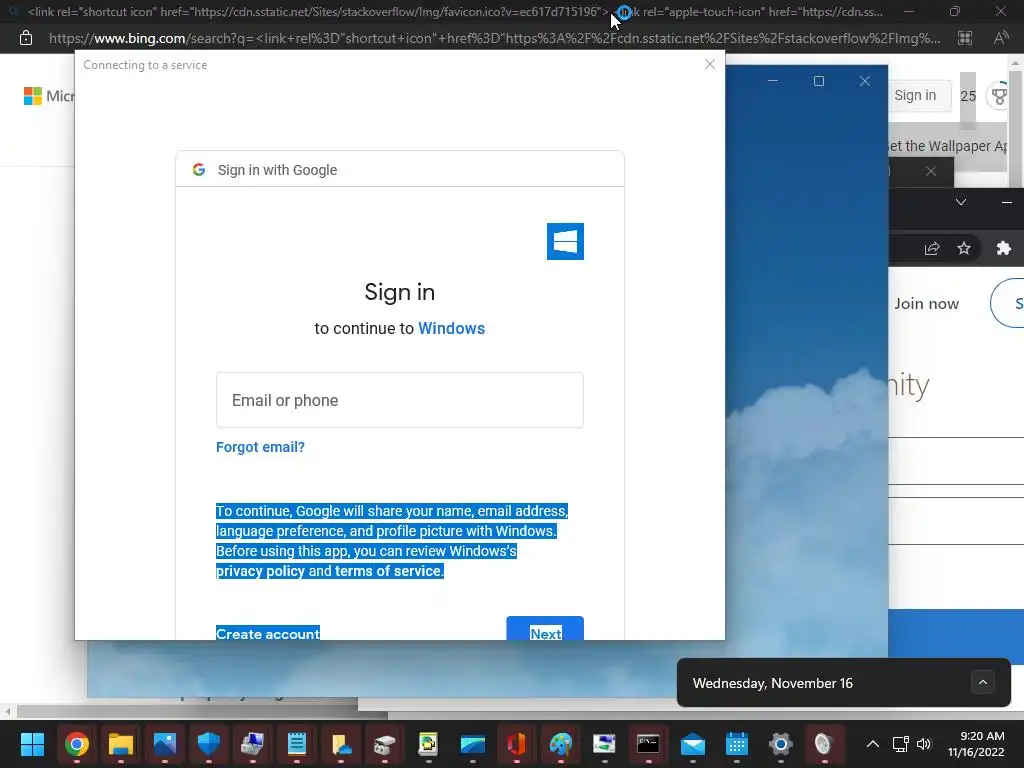Open the terms of service link
Image resolution: width=1024 pixels, height=768 pixels.
click(x=389, y=571)
